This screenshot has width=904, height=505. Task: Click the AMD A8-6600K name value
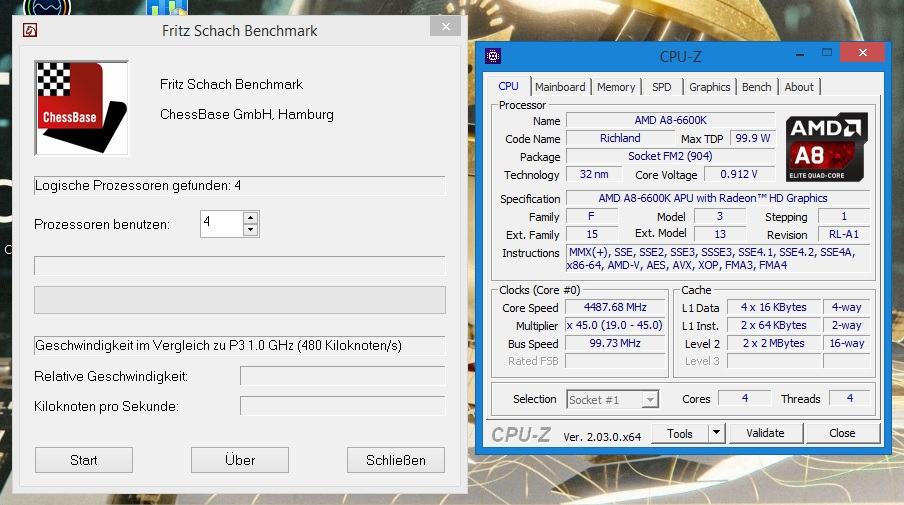click(x=671, y=120)
